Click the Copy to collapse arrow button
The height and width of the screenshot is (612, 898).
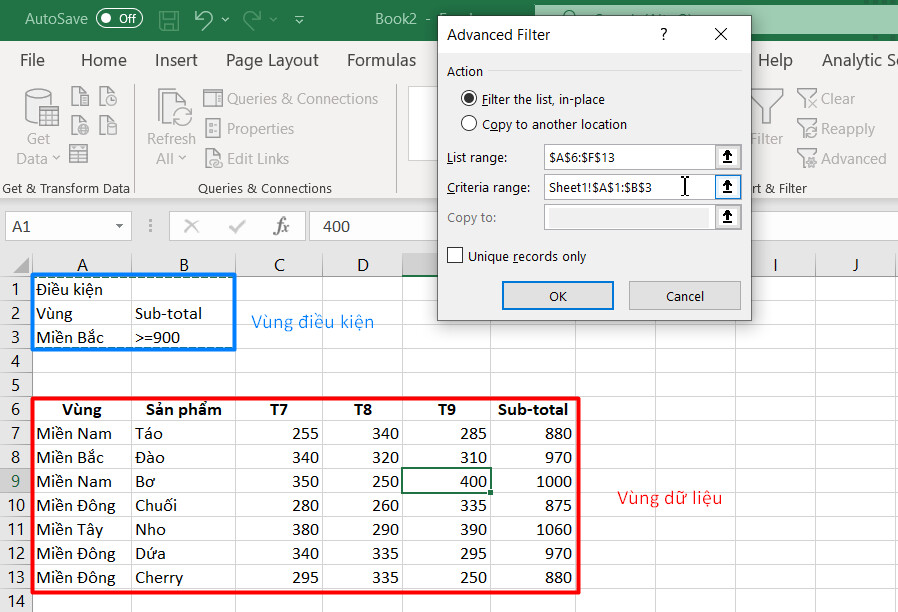727,217
